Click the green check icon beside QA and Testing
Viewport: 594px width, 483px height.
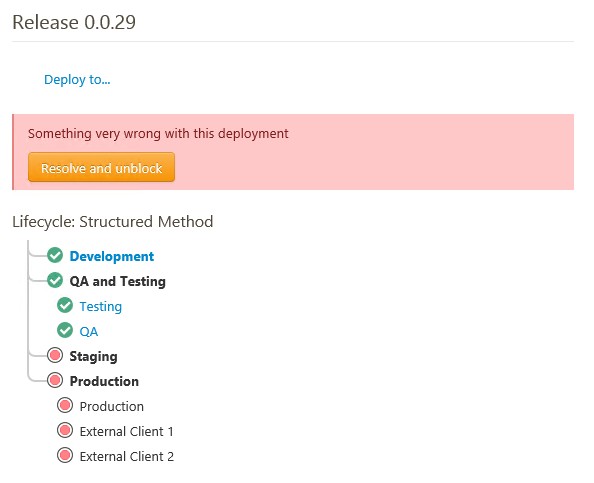(x=55, y=280)
